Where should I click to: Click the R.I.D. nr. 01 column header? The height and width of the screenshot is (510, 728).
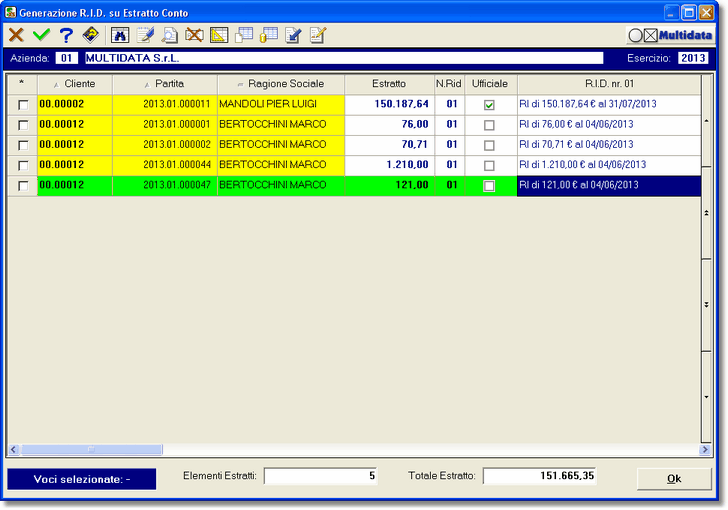609,84
